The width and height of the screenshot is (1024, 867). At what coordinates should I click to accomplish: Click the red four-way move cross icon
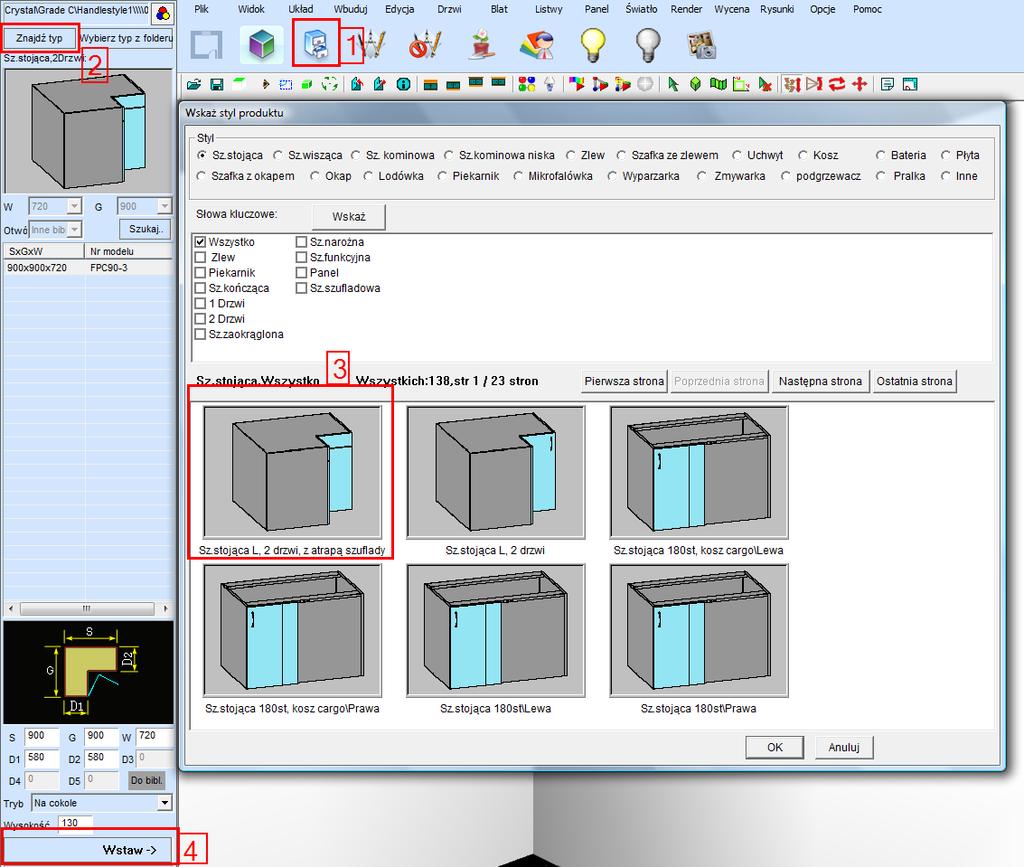click(x=859, y=84)
